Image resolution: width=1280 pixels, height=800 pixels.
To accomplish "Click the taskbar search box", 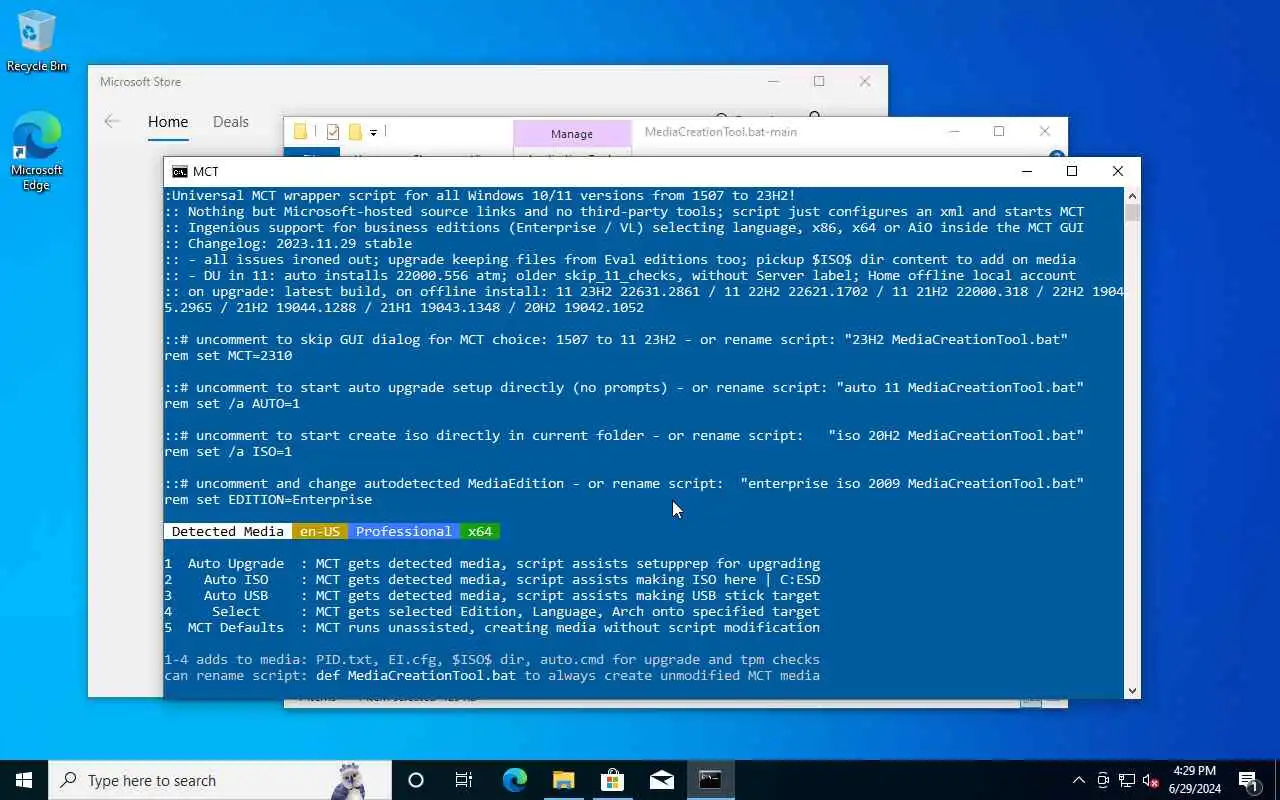I will (x=220, y=780).
